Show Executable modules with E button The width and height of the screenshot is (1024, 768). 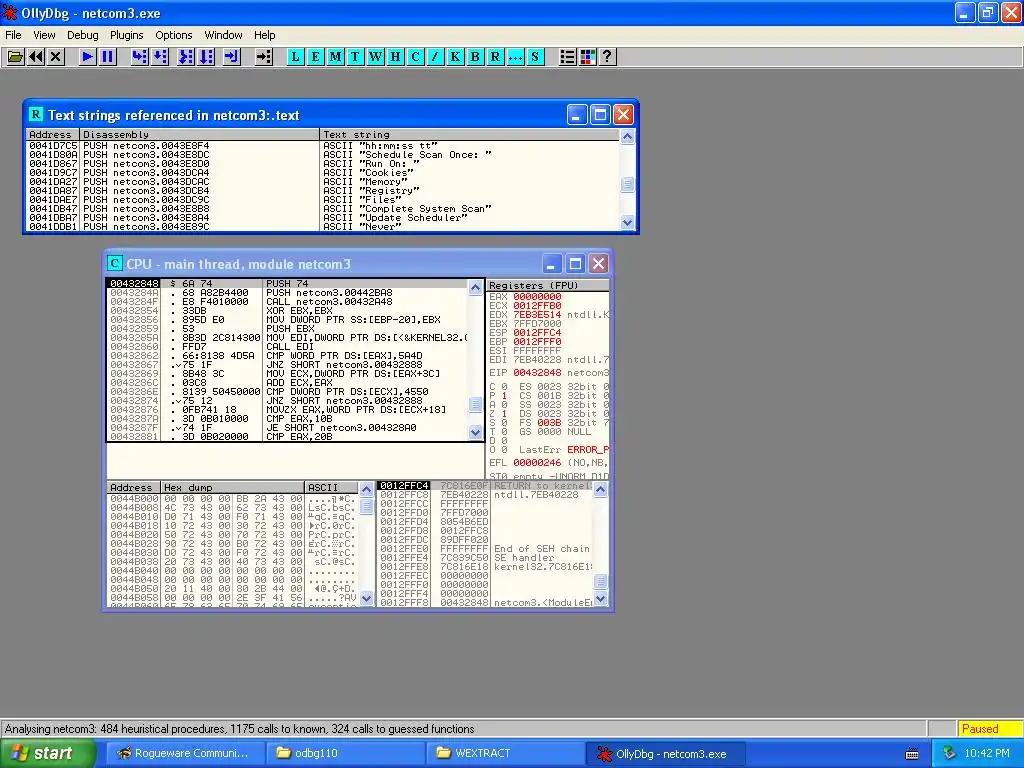point(315,57)
